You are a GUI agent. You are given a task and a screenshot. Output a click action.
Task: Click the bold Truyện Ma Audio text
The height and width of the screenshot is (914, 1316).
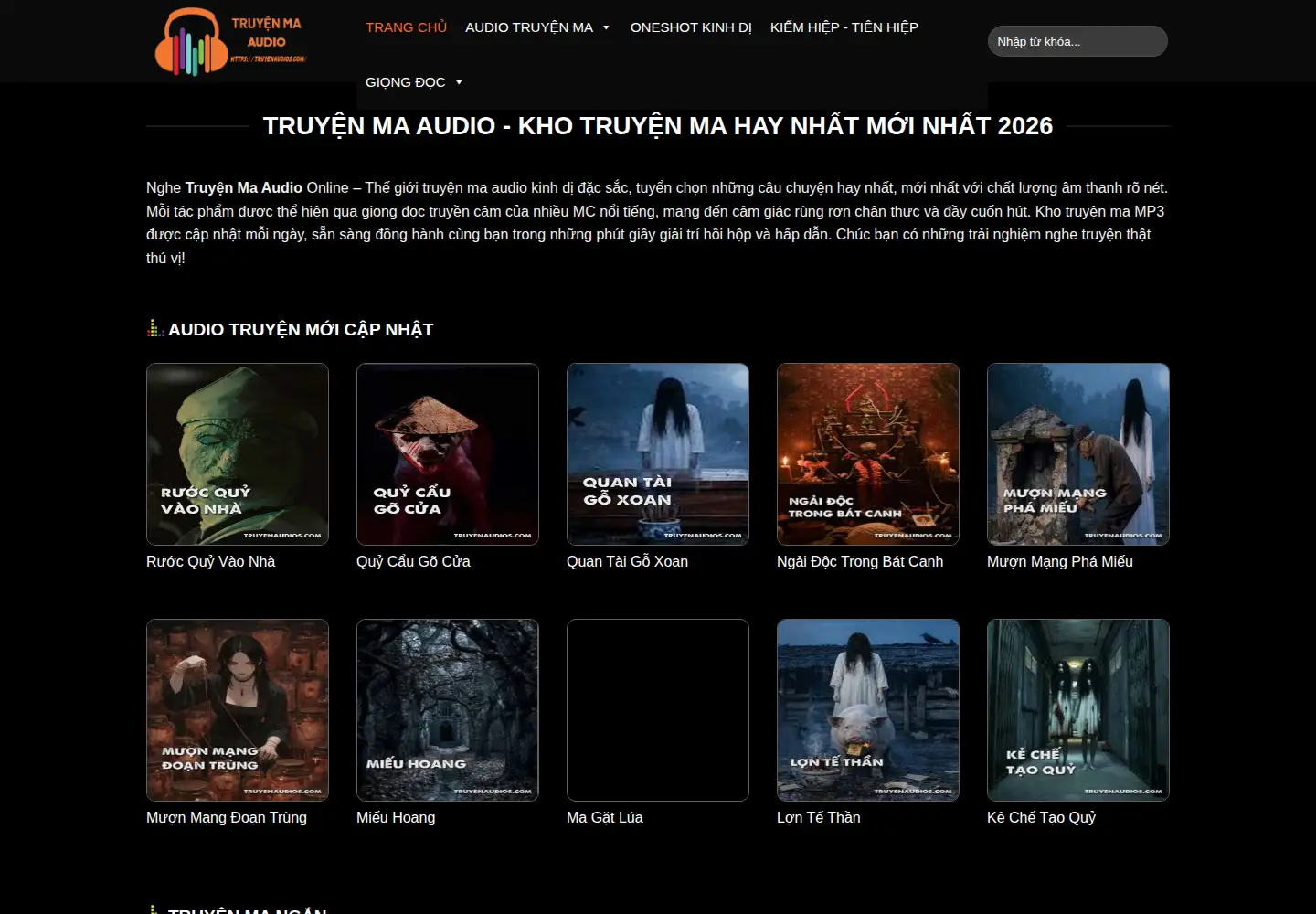tap(244, 187)
